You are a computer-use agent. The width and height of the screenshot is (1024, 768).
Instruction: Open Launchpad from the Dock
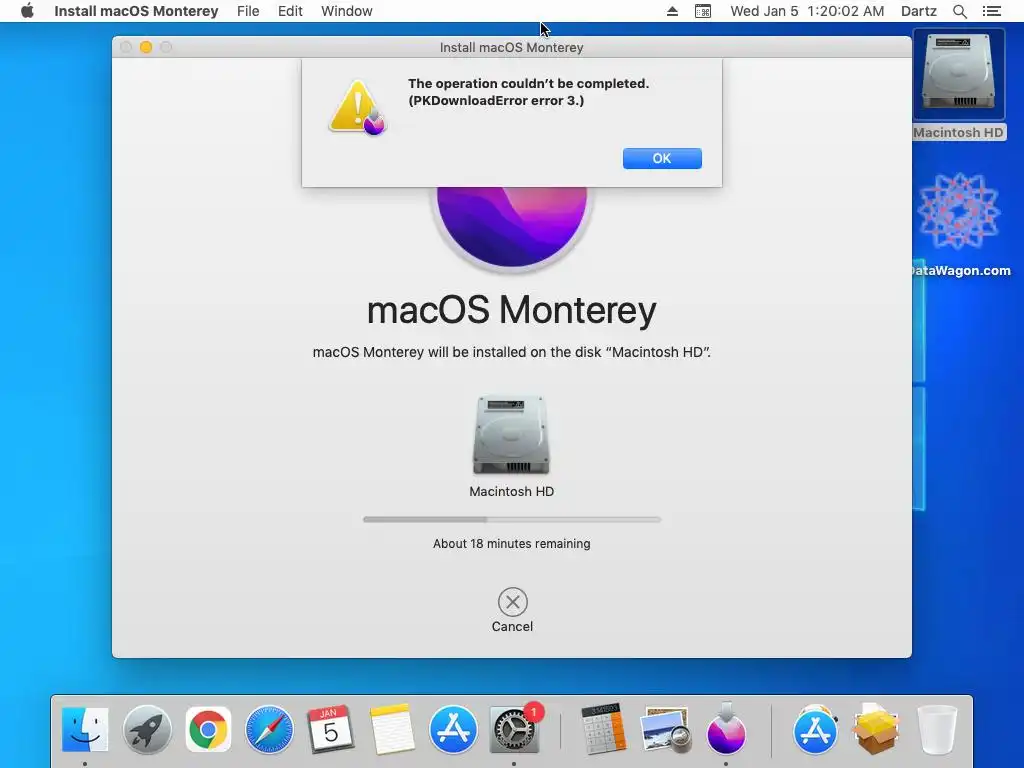pyautogui.click(x=147, y=729)
